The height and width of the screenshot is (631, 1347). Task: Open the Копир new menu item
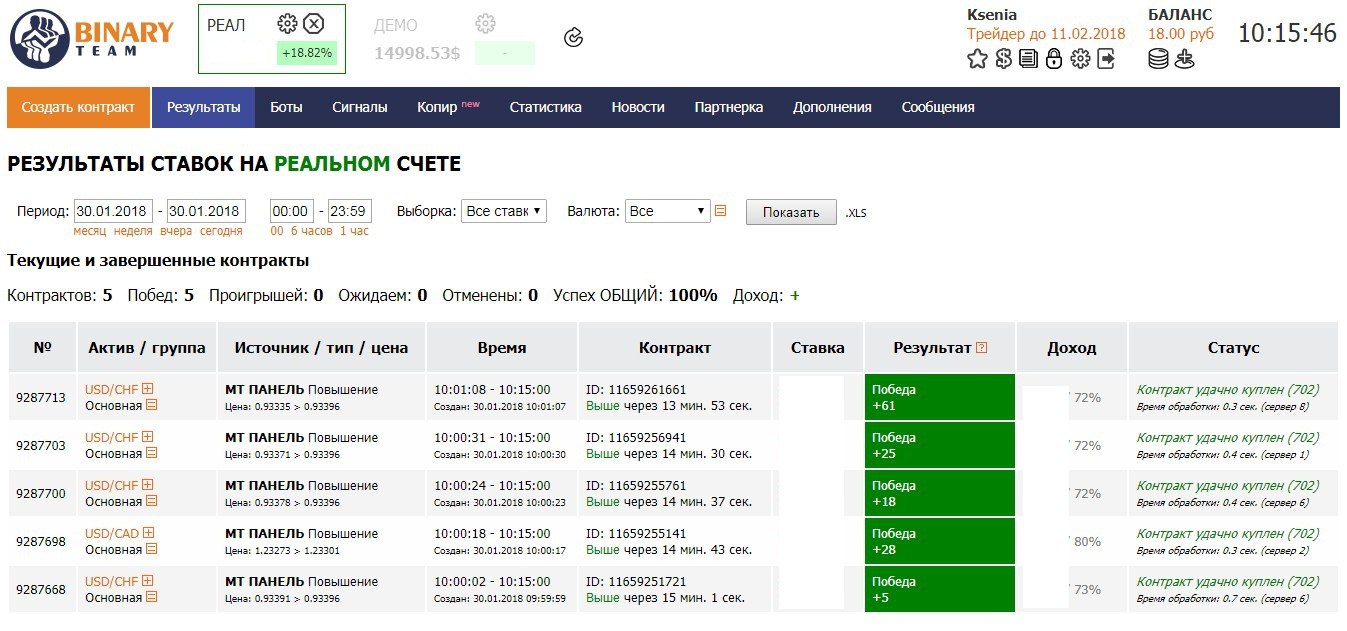tap(448, 107)
